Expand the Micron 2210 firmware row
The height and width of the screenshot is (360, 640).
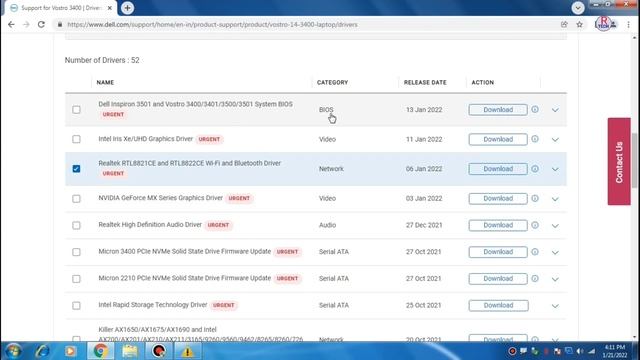click(x=555, y=279)
